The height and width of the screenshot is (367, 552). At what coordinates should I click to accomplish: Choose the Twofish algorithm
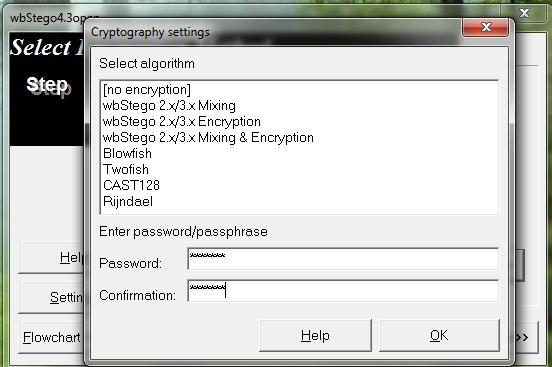[126, 169]
